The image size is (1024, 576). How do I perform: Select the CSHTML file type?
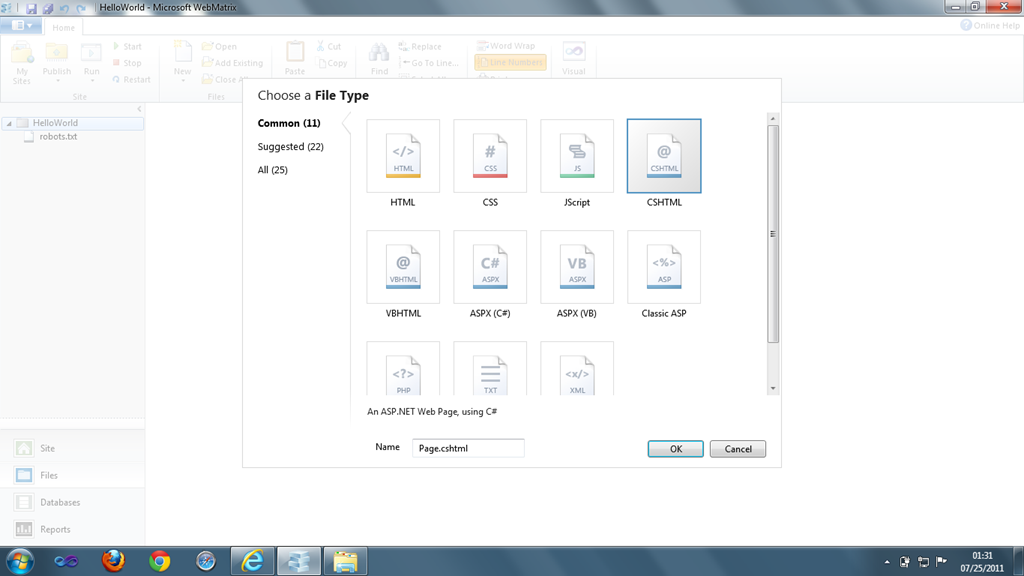click(664, 156)
